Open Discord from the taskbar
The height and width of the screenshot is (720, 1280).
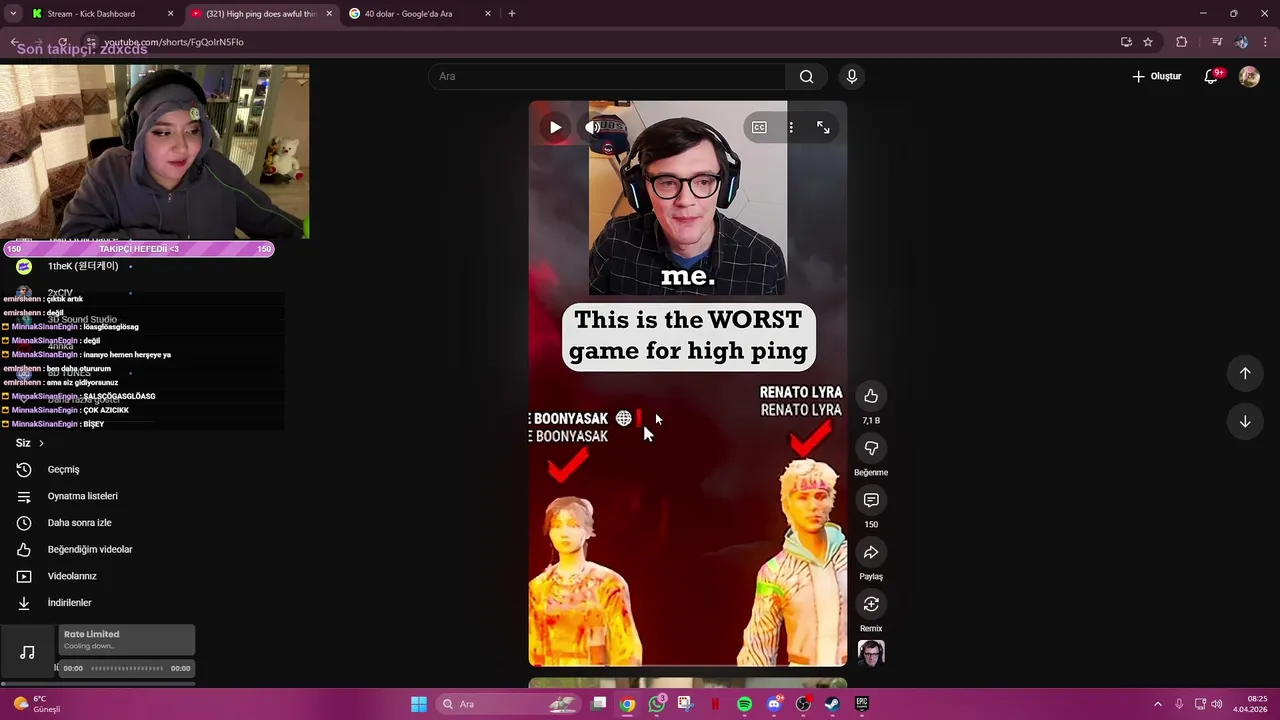pyautogui.click(x=773, y=704)
